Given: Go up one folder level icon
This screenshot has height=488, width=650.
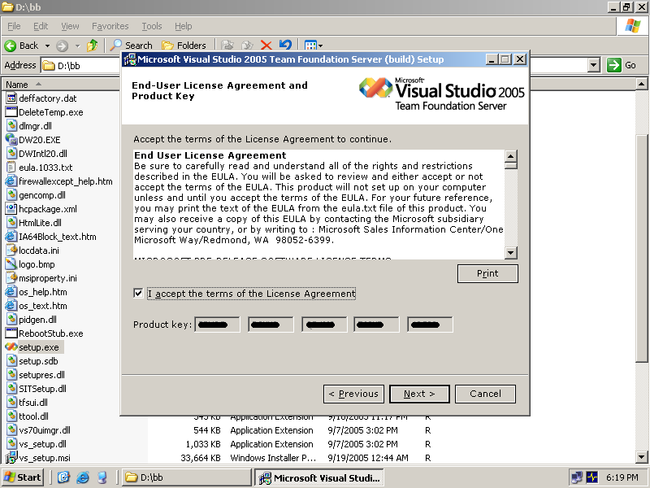Looking at the screenshot, I should click(92, 45).
